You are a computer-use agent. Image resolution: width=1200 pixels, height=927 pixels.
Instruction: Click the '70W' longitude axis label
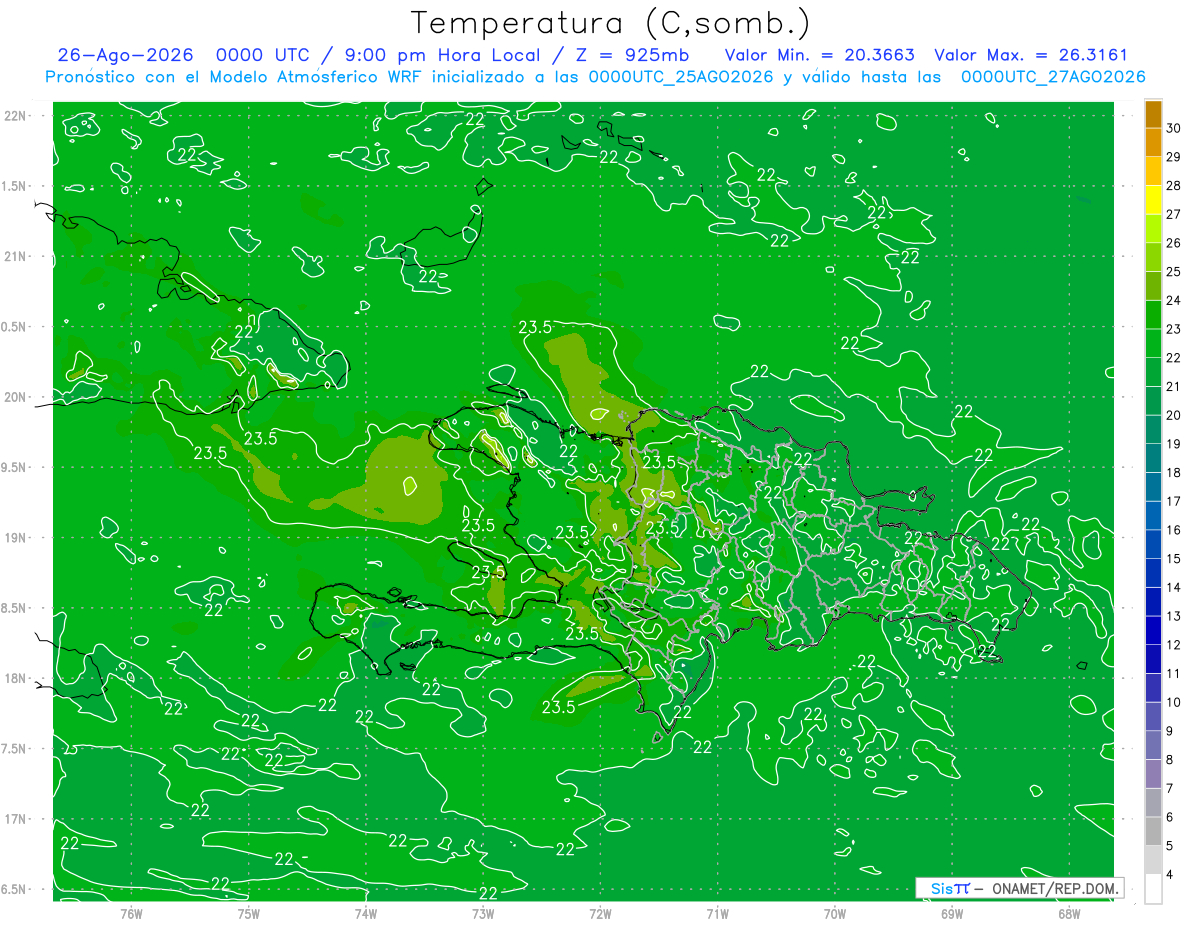(835, 914)
